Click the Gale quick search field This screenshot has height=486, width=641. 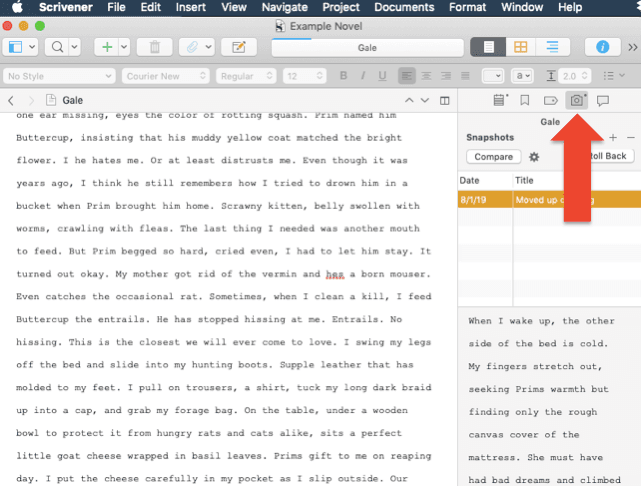click(368, 48)
